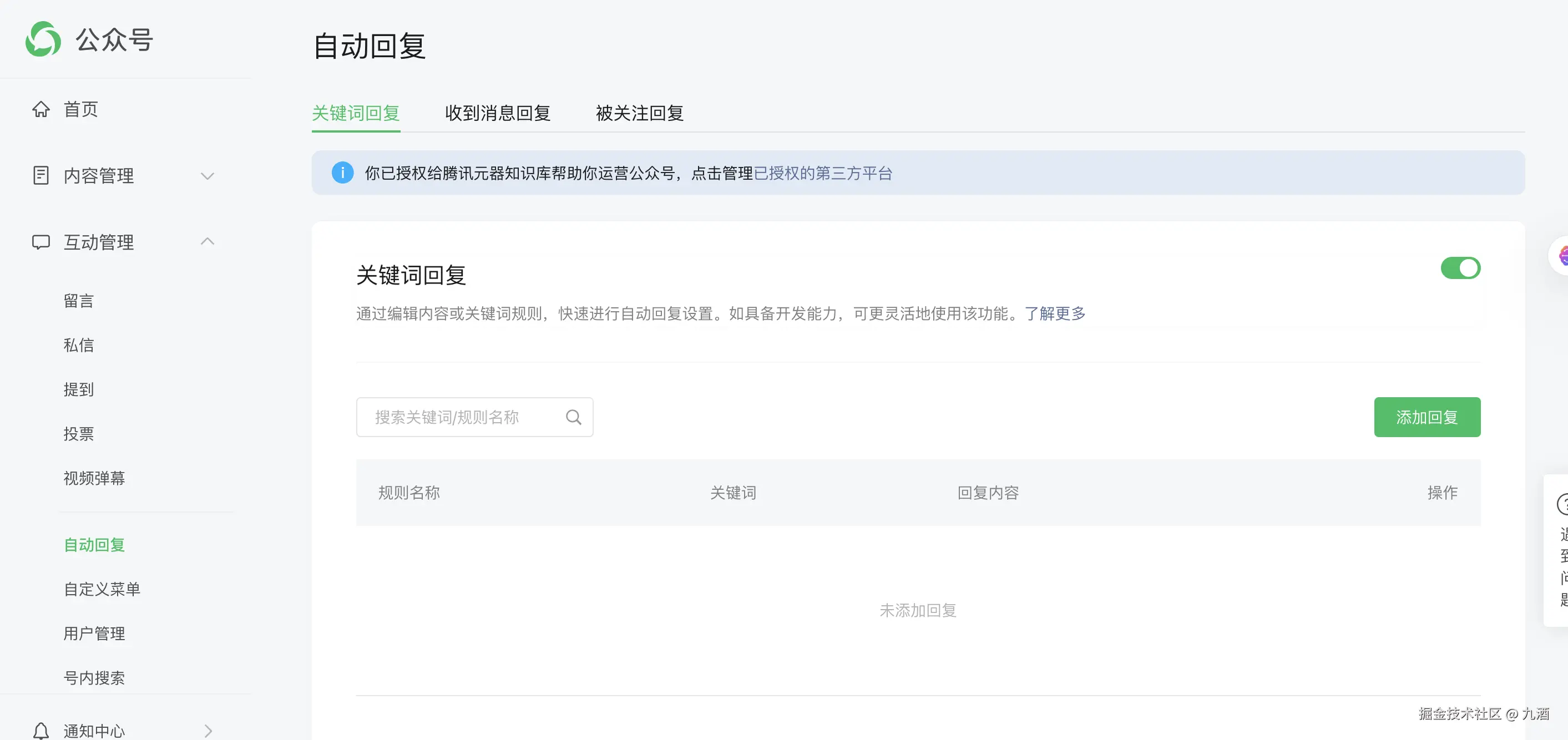This screenshot has height=740, width=1568.
Task: Select 自动回复 in the sidebar
Action: coord(94,545)
